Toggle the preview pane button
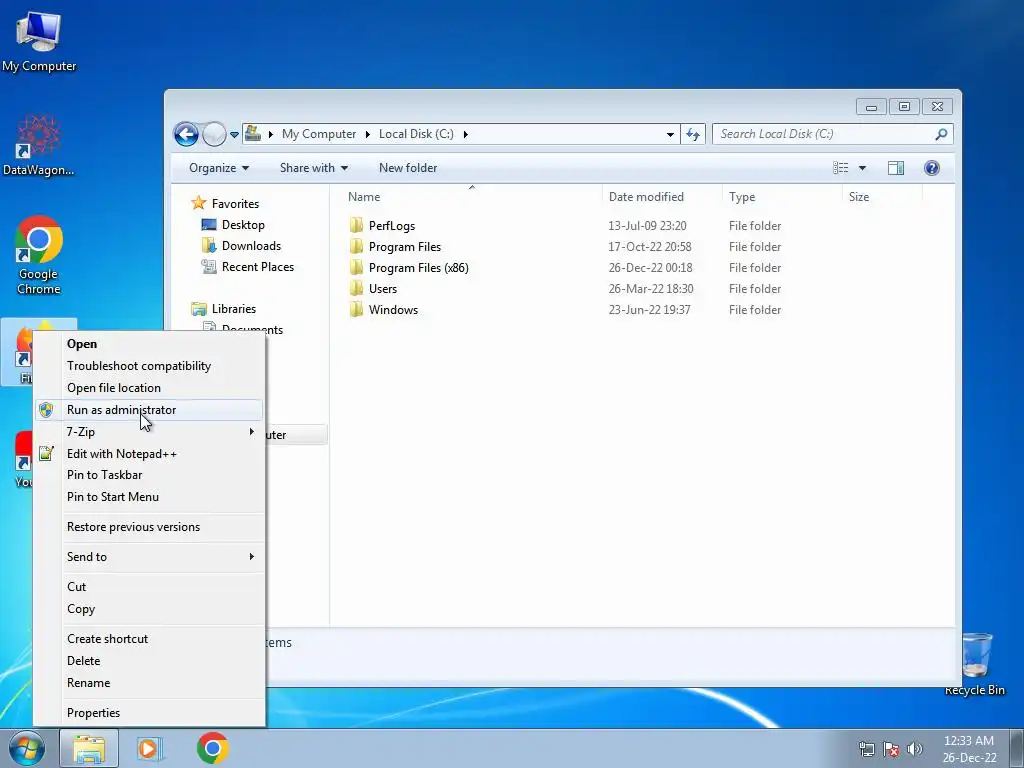Image resolution: width=1024 pixels, height=768 pixels. [x=896, y=168]
